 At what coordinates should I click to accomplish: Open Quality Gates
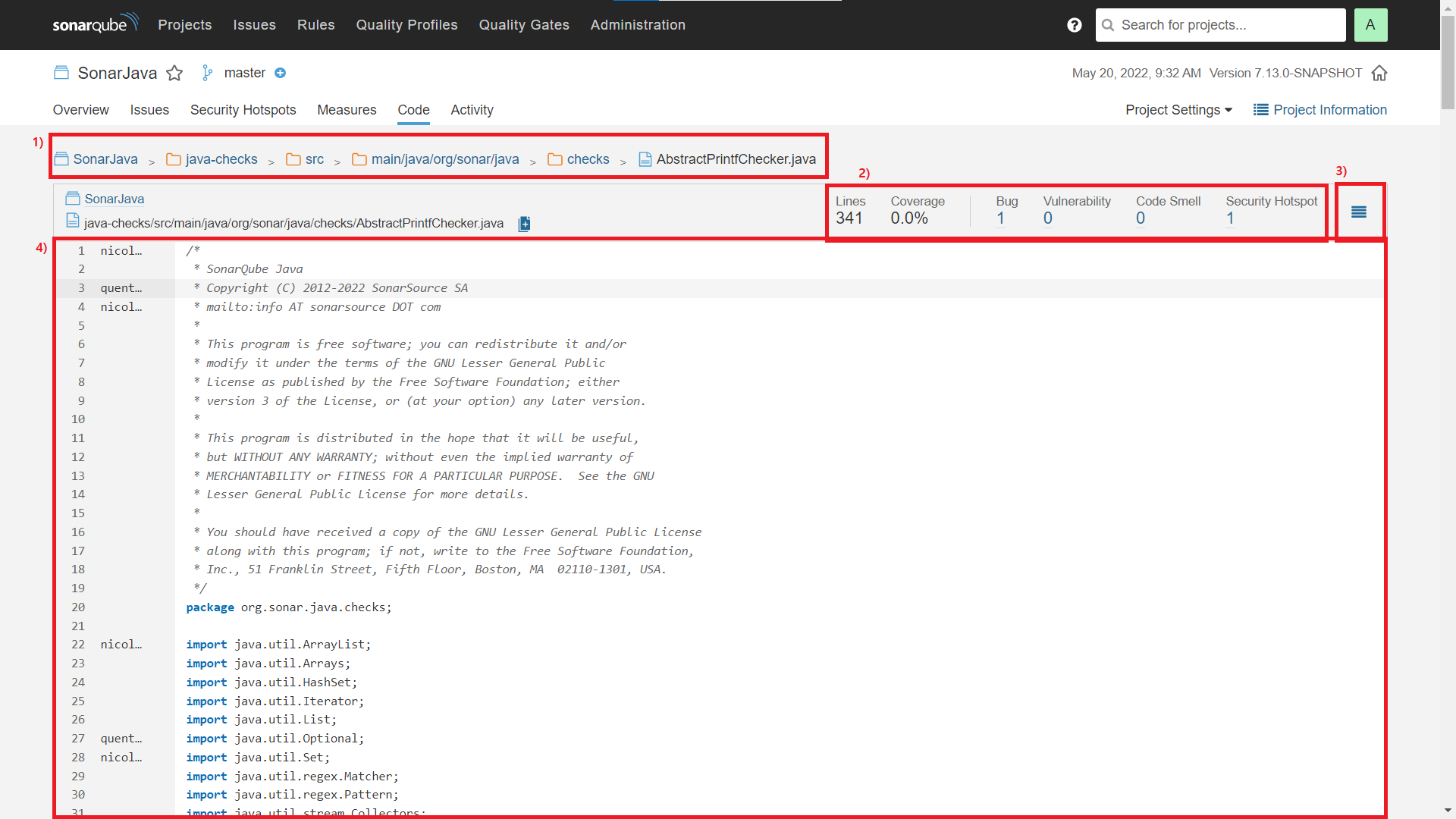click(x=524, y=25)
